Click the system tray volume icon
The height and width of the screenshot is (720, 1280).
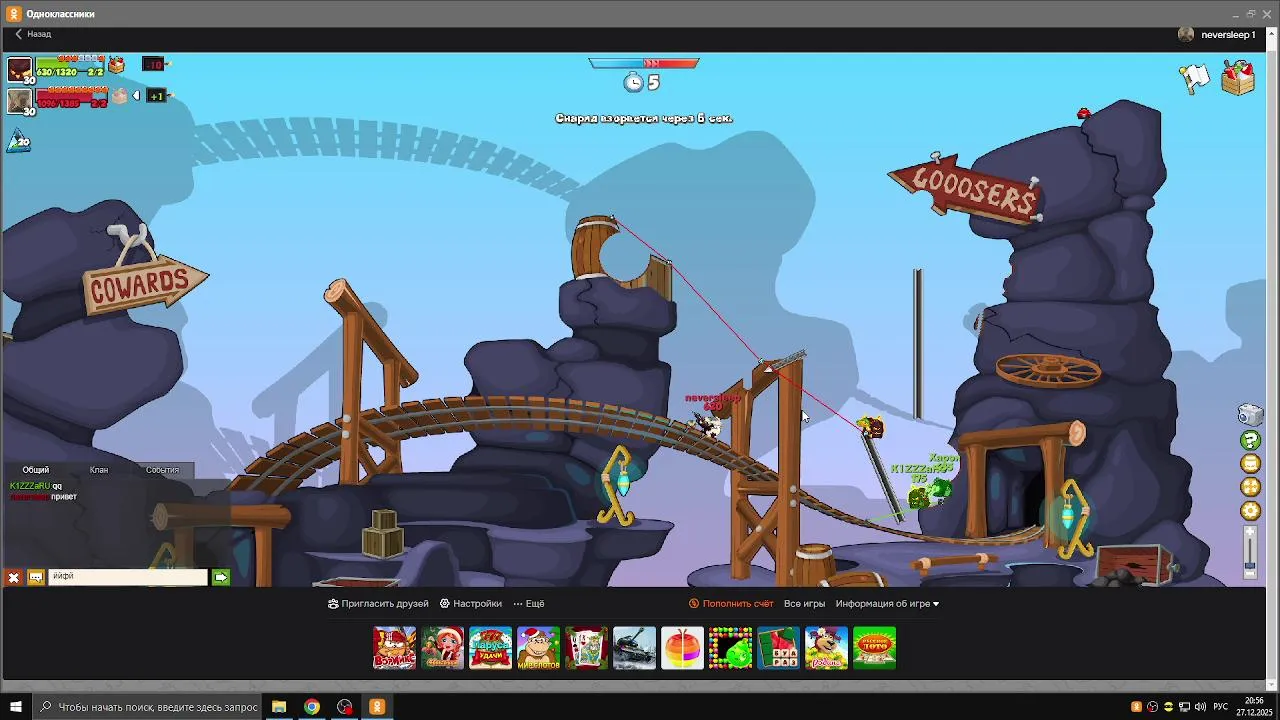[1200, 707]
